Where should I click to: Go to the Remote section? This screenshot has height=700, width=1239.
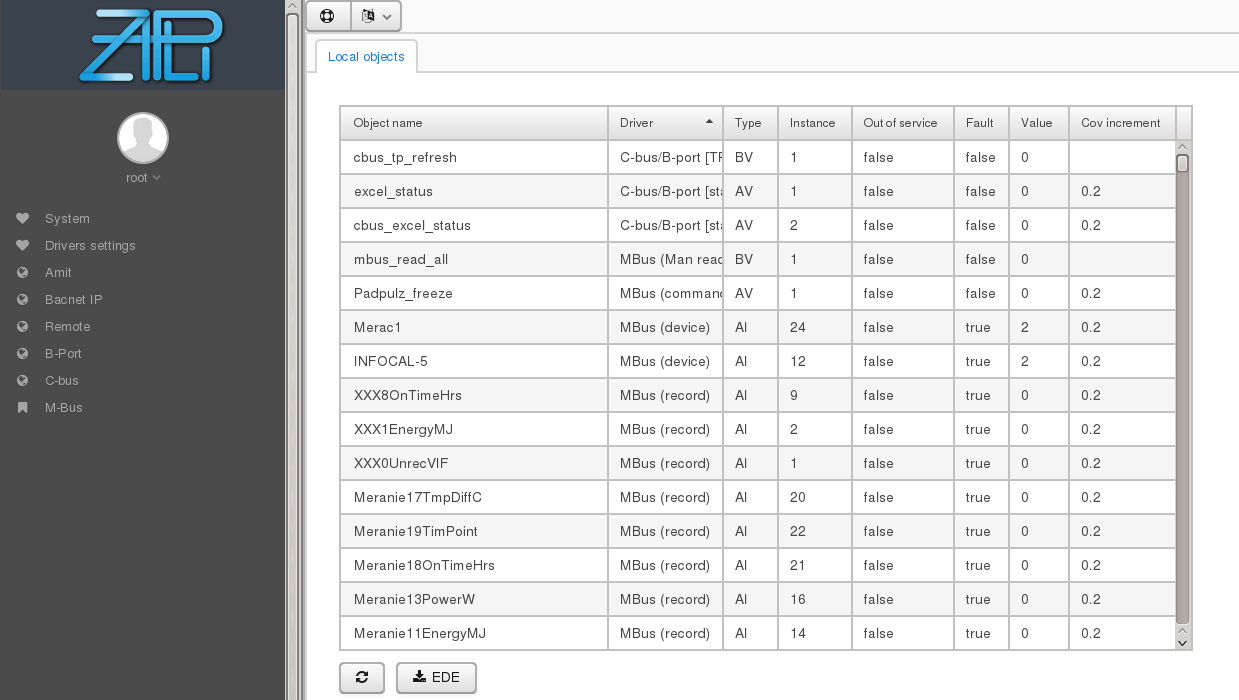pyautogui.click(x=67, y=327)
